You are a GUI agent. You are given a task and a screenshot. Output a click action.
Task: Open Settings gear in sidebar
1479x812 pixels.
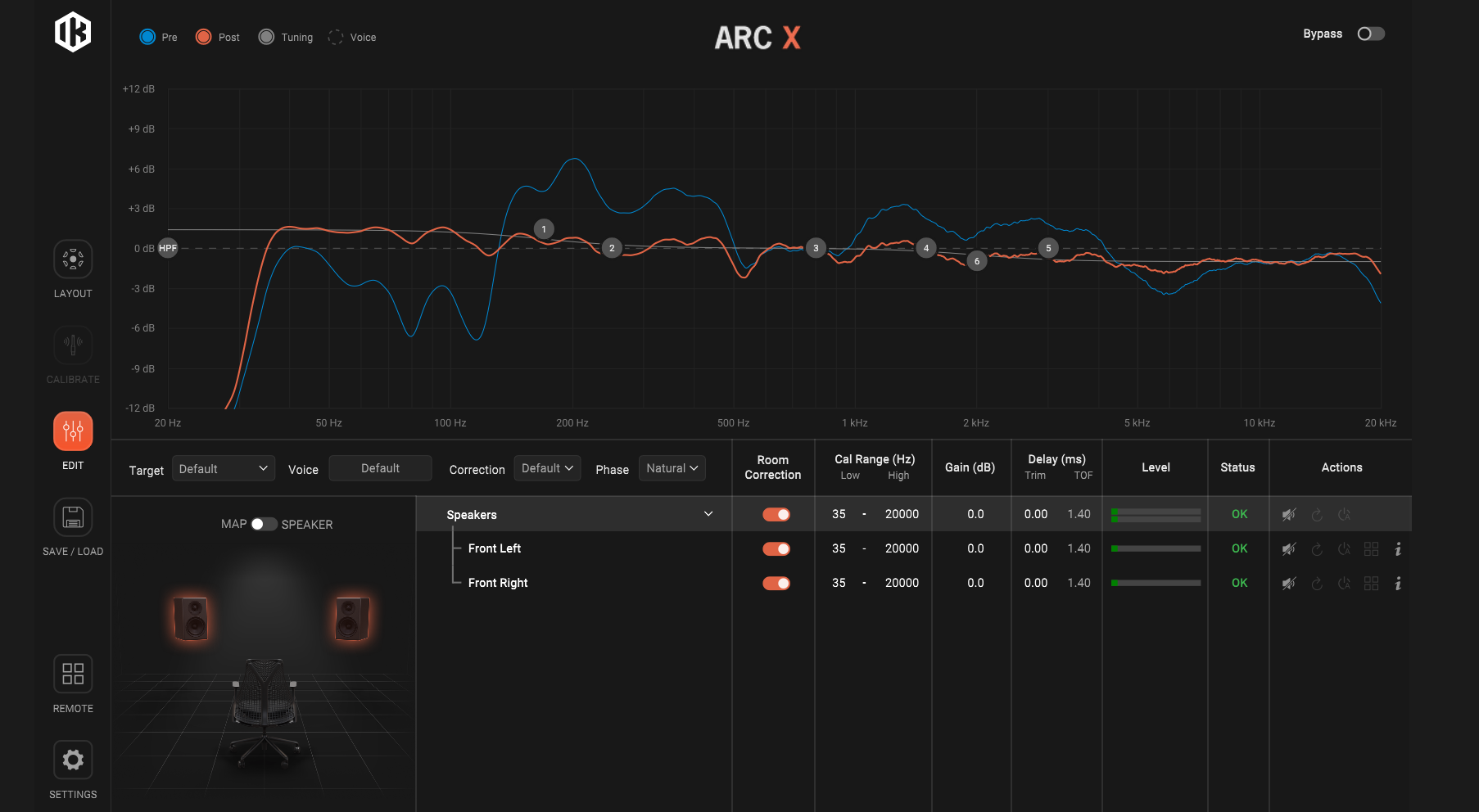click(73, 760)
